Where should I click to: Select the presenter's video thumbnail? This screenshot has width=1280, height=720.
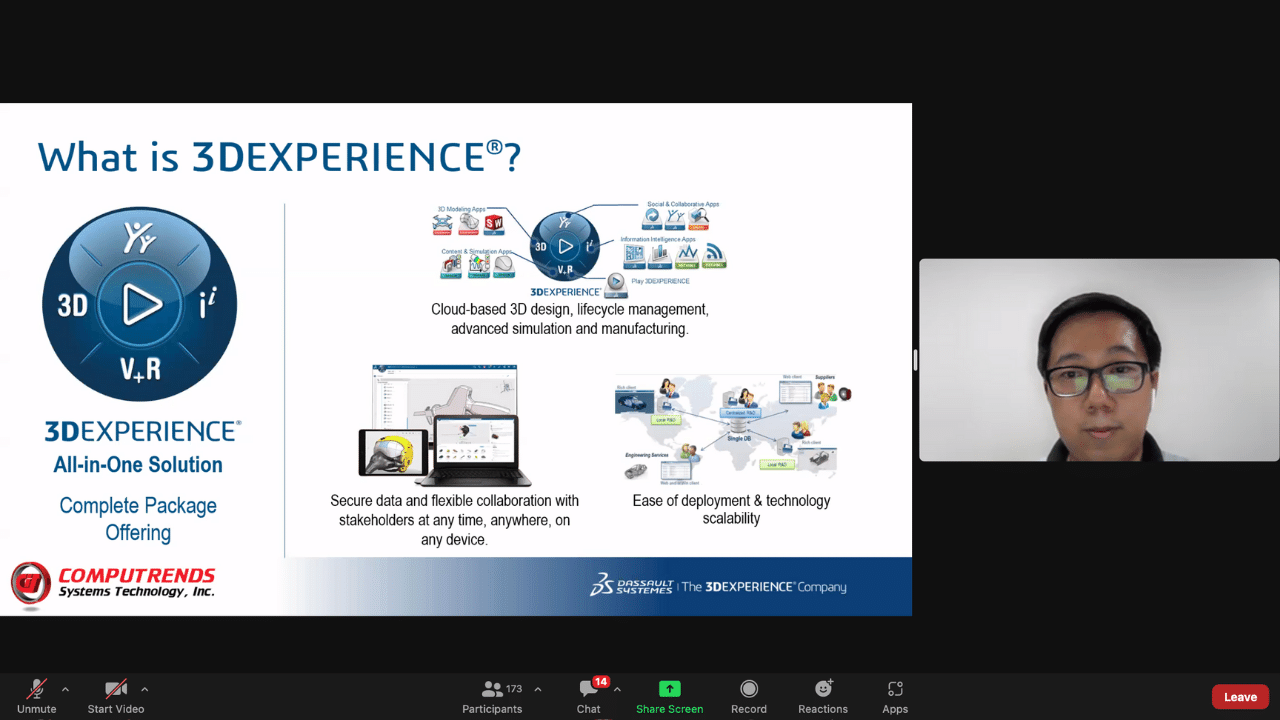coord(1098,360)
